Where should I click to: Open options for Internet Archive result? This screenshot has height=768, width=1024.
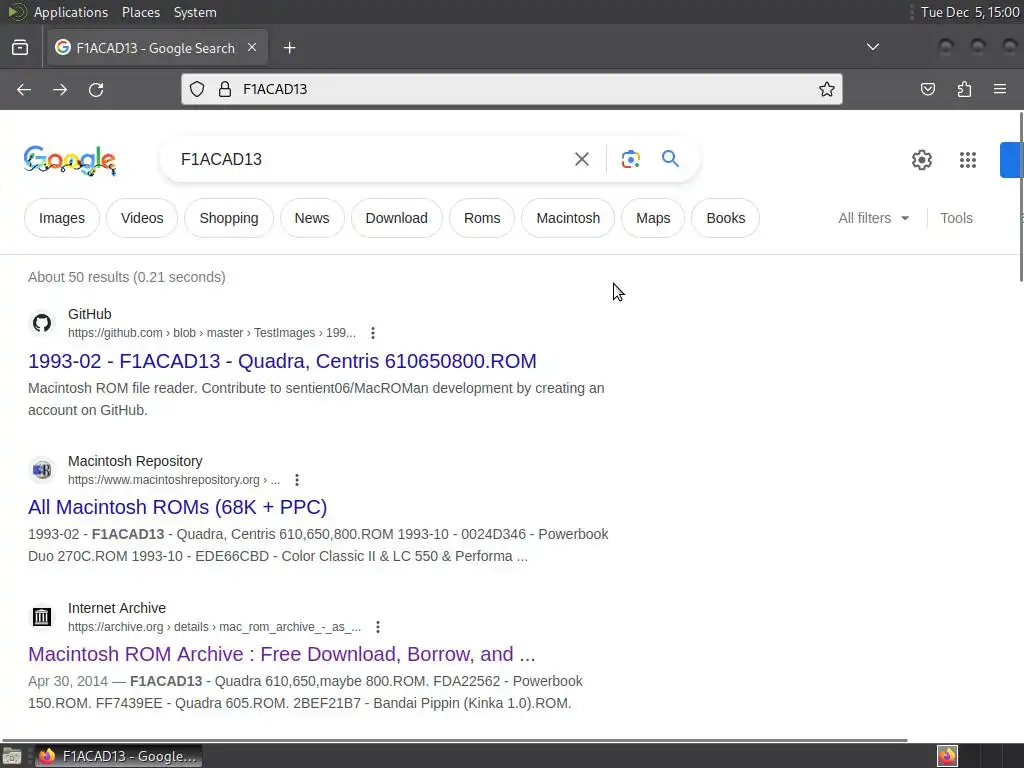pos(378,627)
